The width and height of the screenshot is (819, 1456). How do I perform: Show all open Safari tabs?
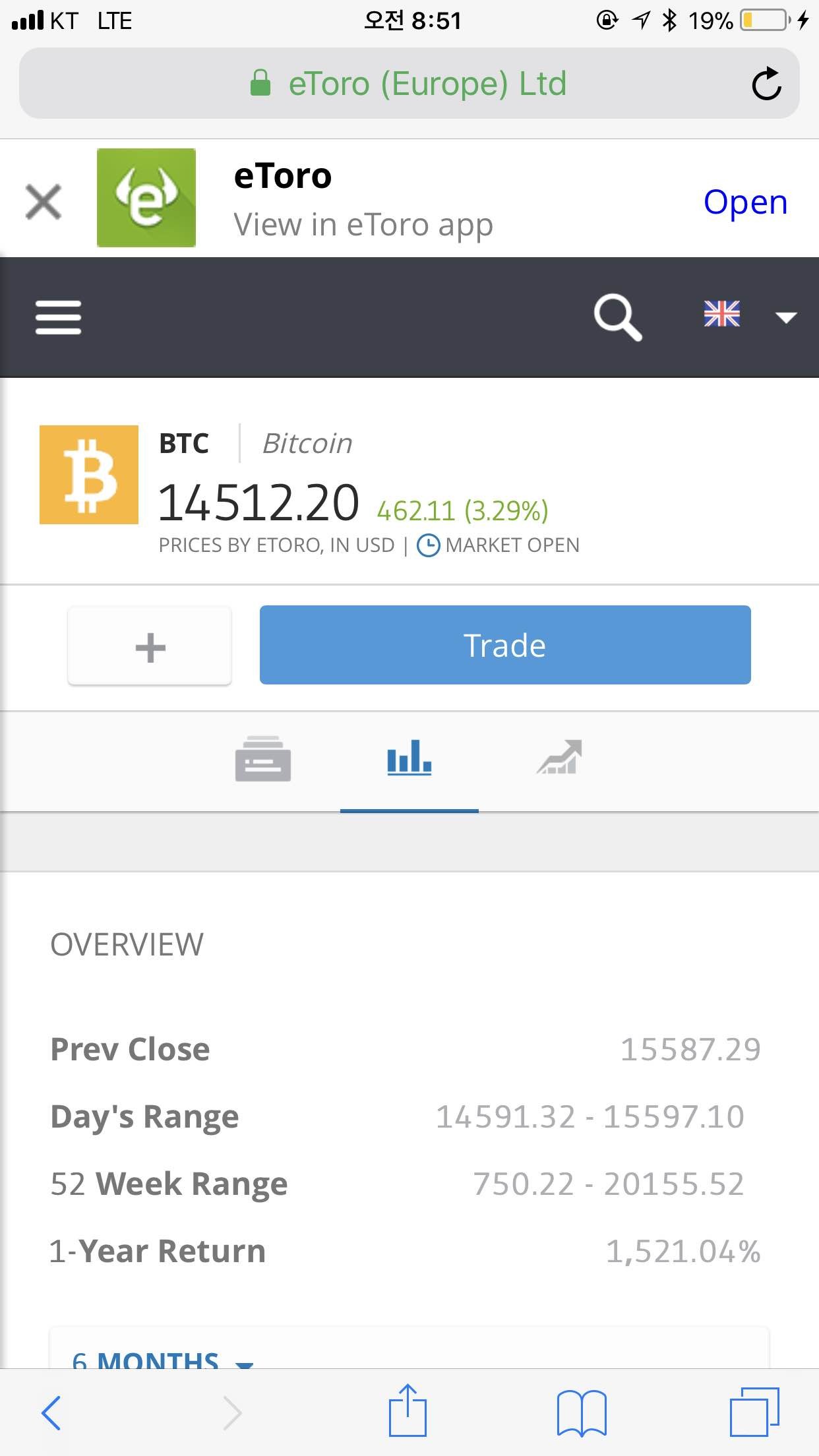(754, 1412)
